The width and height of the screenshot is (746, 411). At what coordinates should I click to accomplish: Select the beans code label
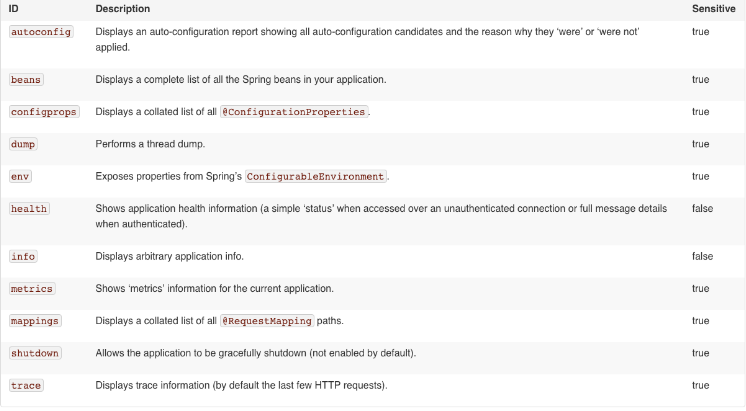click(x=26, y=79)
